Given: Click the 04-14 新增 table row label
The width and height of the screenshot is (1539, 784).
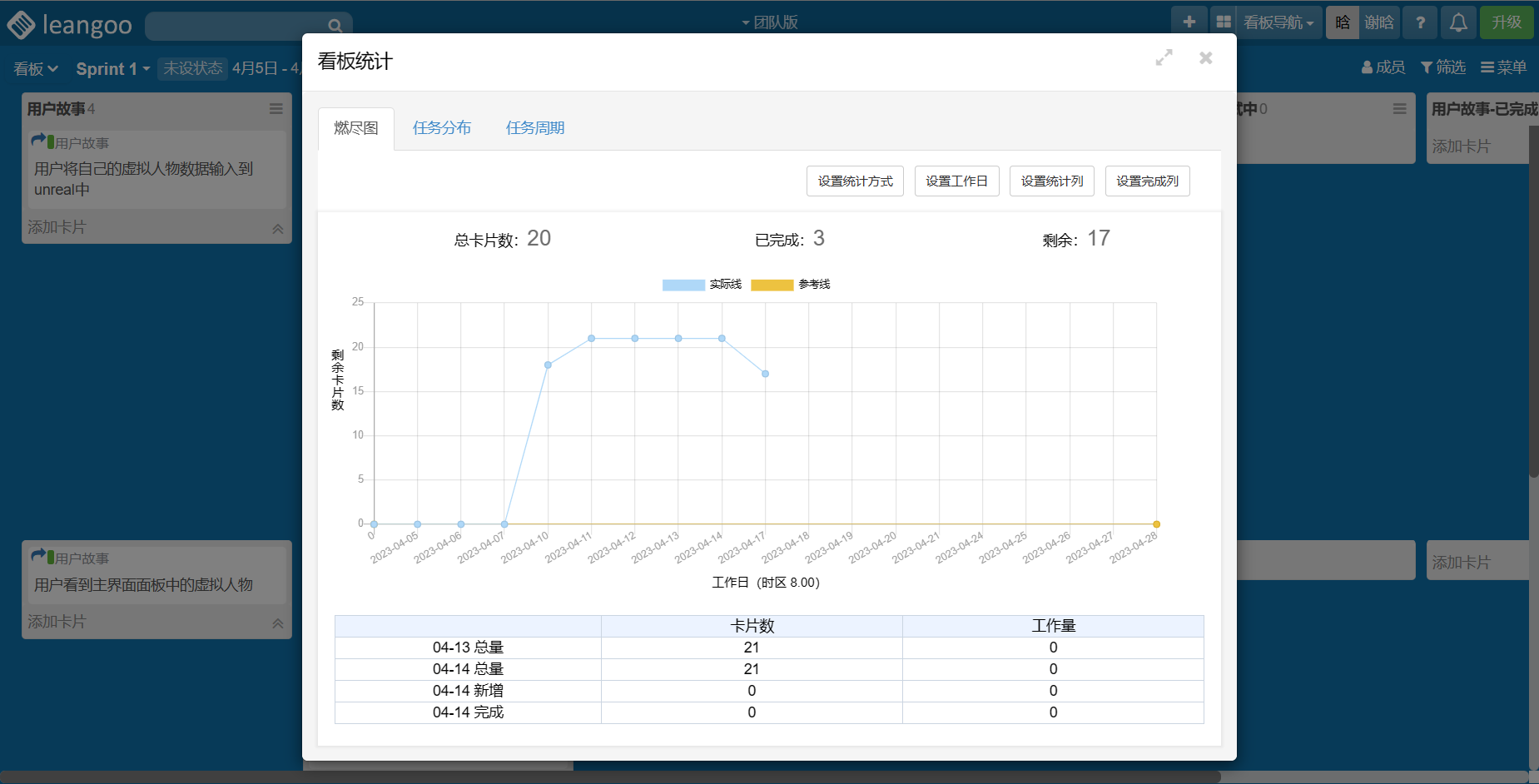Looking at the screenshot, I should tap(468, 691).
